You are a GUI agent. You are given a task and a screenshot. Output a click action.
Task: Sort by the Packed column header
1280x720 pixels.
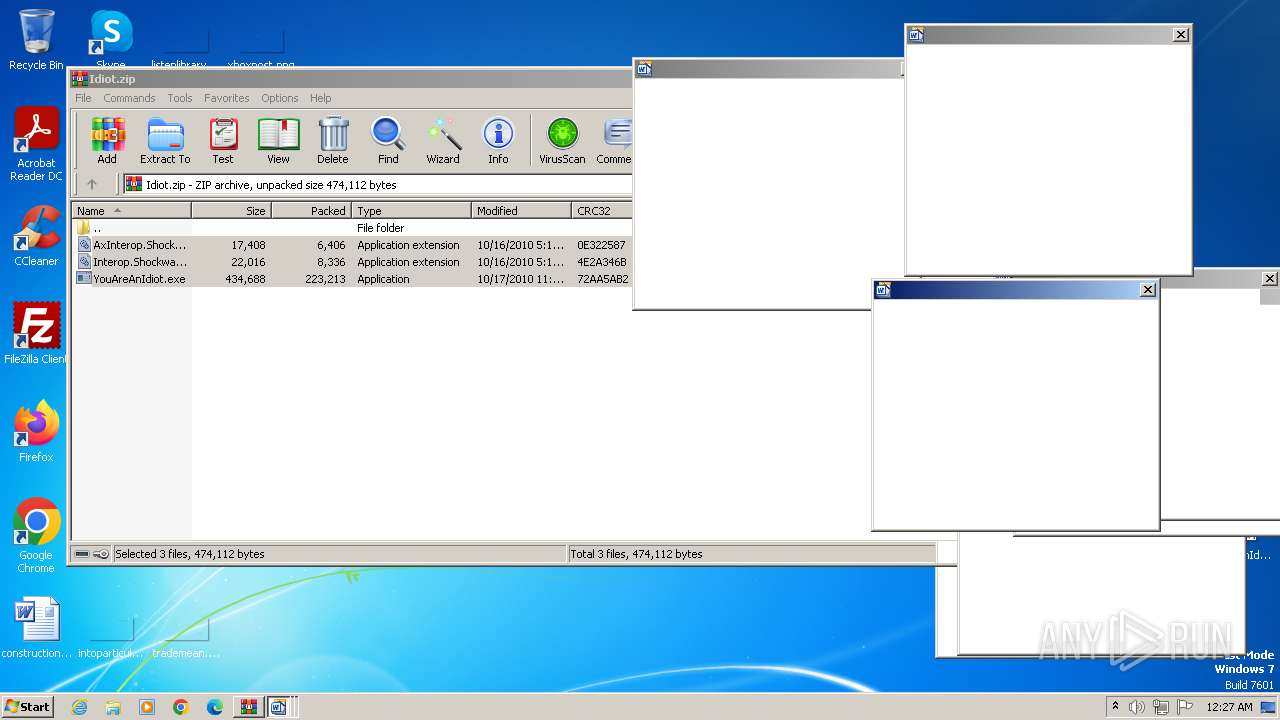click(x=312, y=211)
